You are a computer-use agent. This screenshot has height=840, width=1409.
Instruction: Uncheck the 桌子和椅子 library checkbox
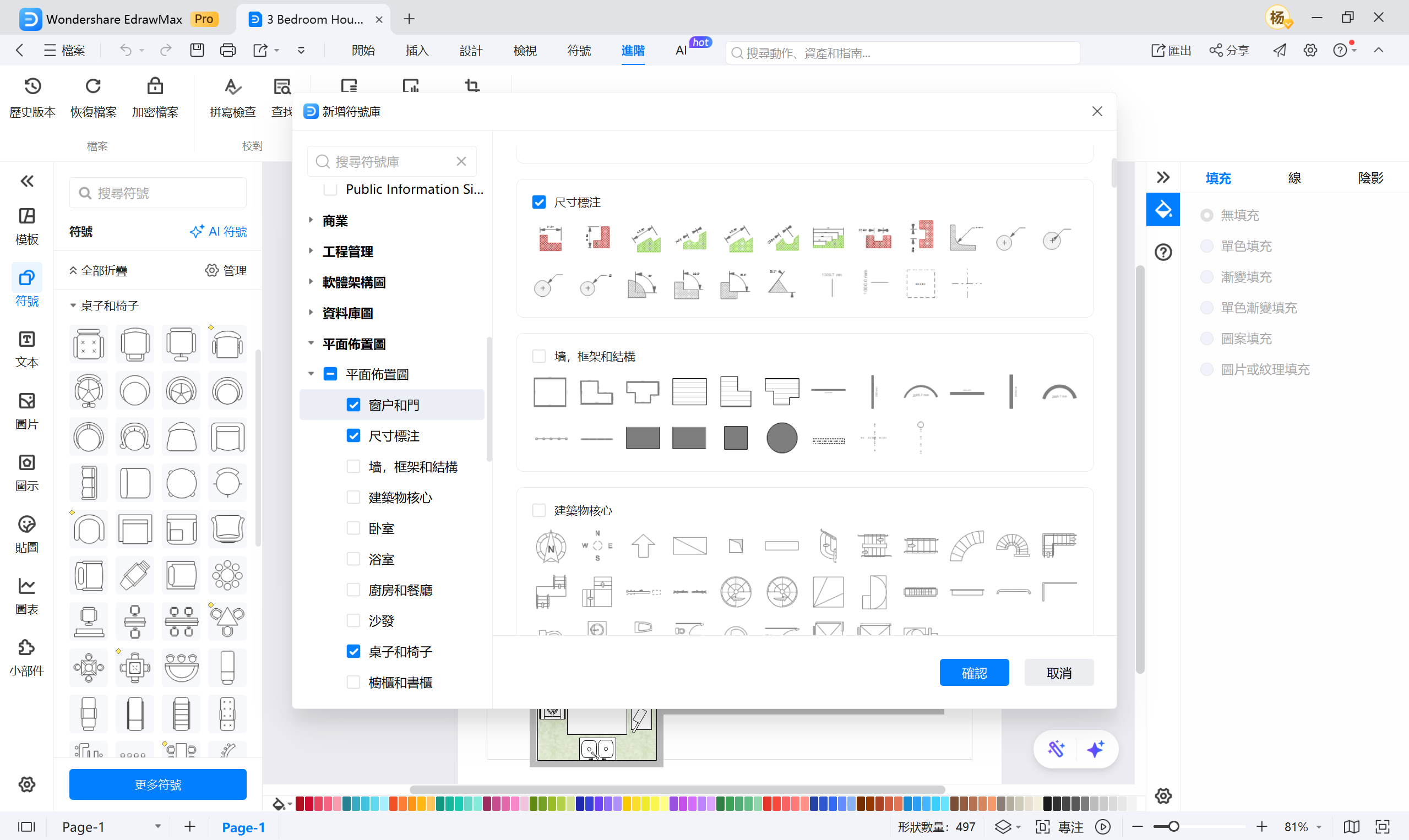click(353, 652)
